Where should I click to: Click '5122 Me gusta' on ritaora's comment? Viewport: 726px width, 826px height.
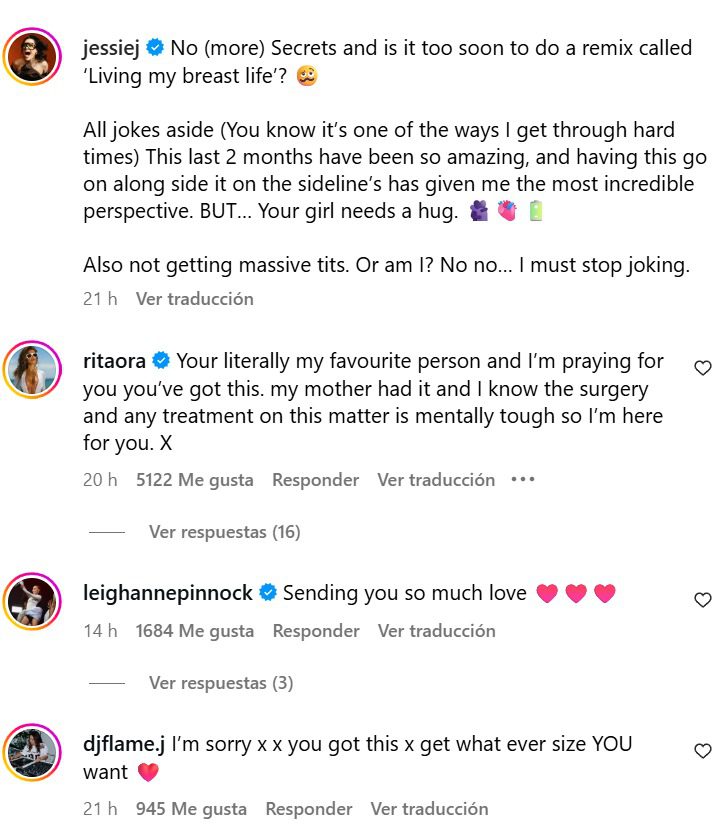tap(194, 480)
